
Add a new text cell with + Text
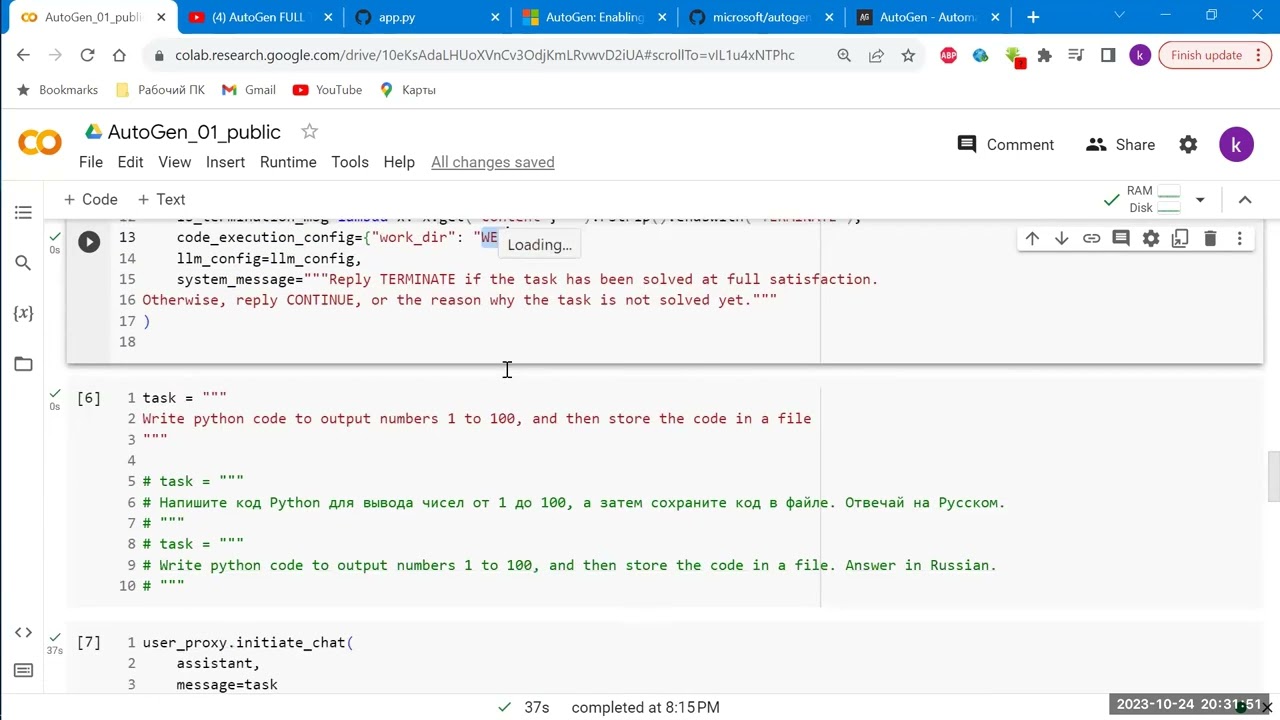pos(161,200)
